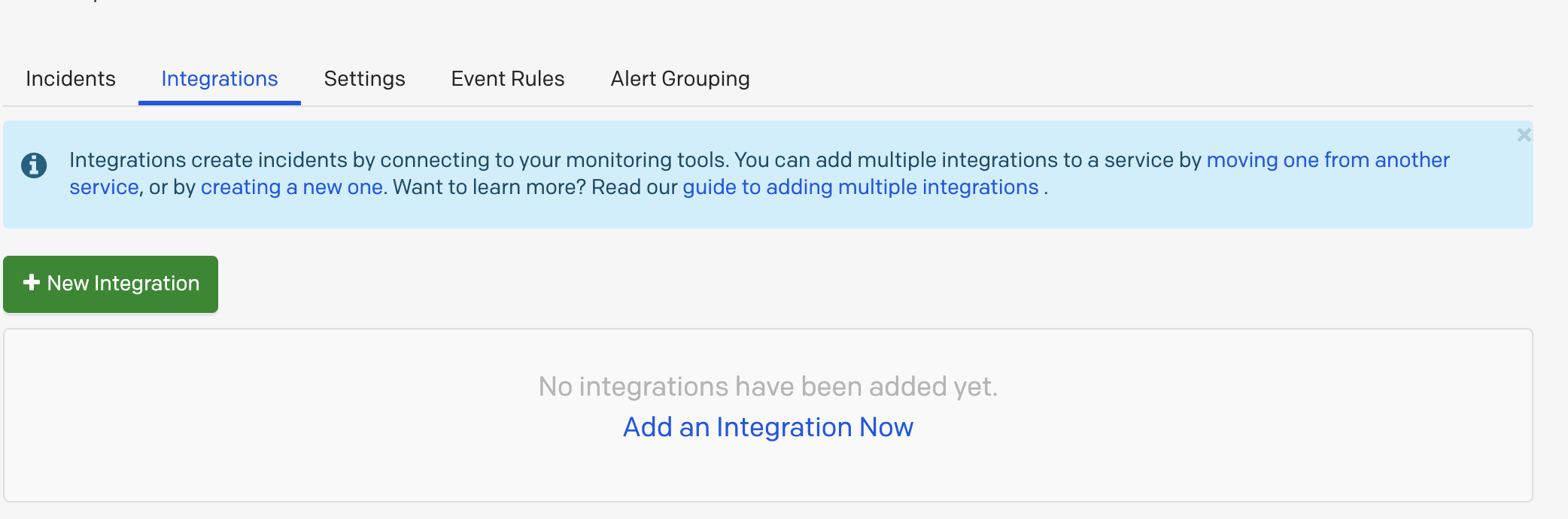1568x519 pixels.
Task: Click the blue underline beneath Integrations tab
Action: click(220, 102)
